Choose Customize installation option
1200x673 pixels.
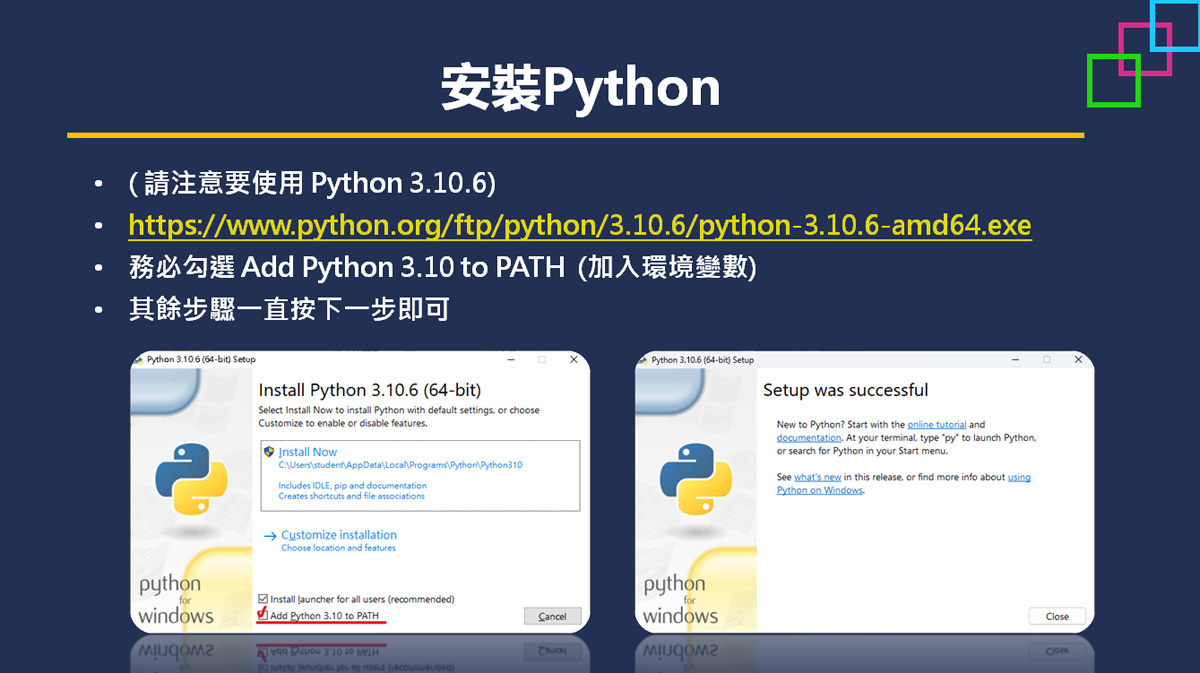(x=339, y=535)
